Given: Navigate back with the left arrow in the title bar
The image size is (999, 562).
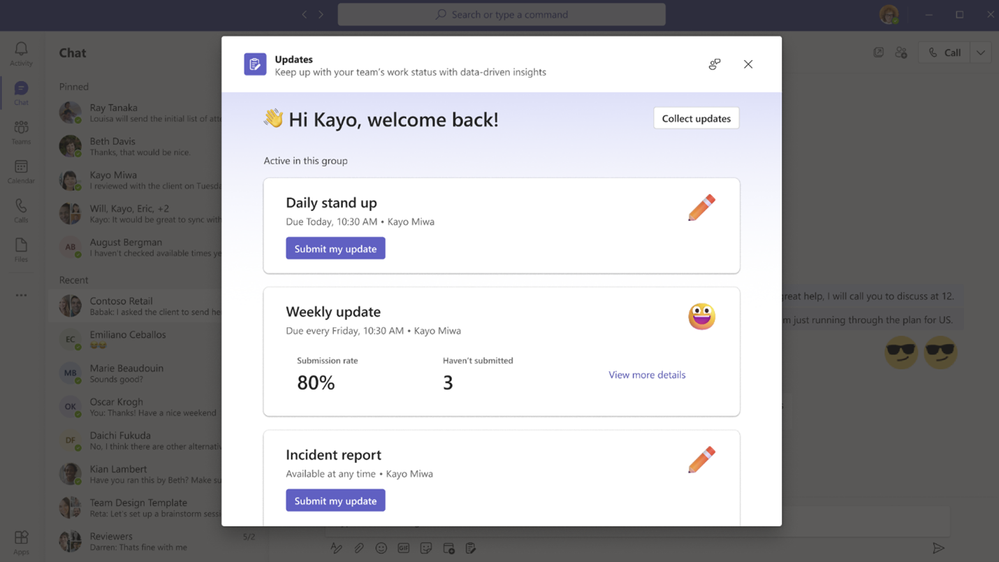Looking at the screenshot, I should point(305,14).
